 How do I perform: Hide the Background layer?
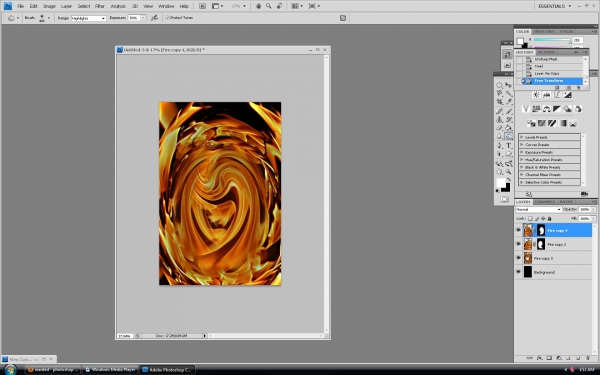(518, 272)
